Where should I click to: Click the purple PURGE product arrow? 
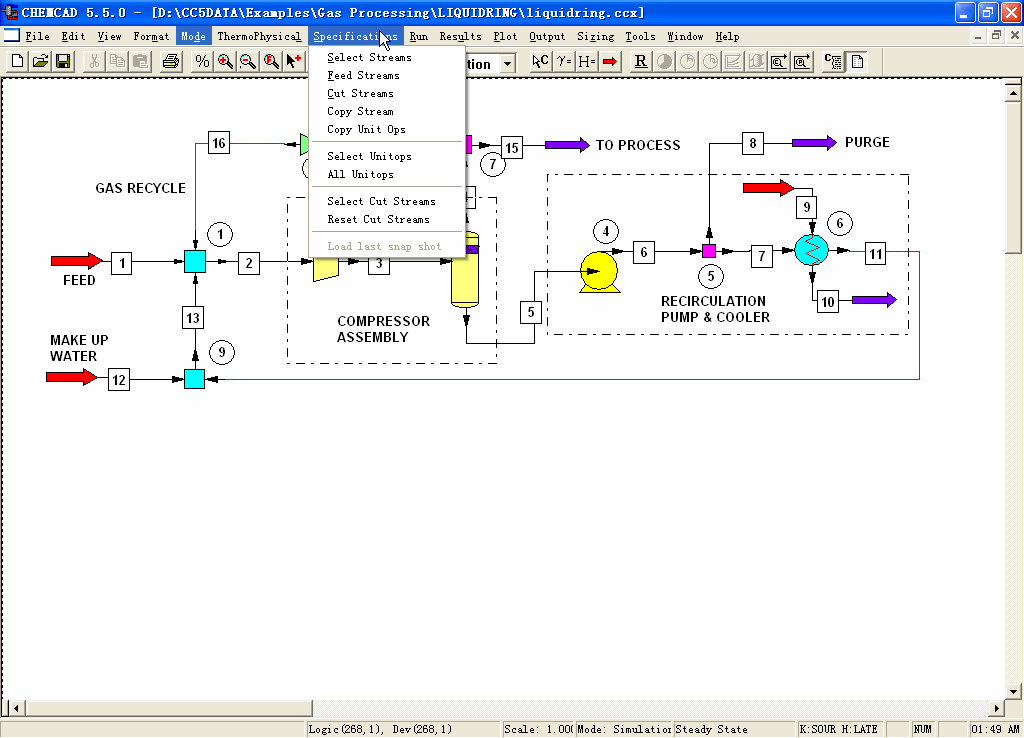click(814, 142)
